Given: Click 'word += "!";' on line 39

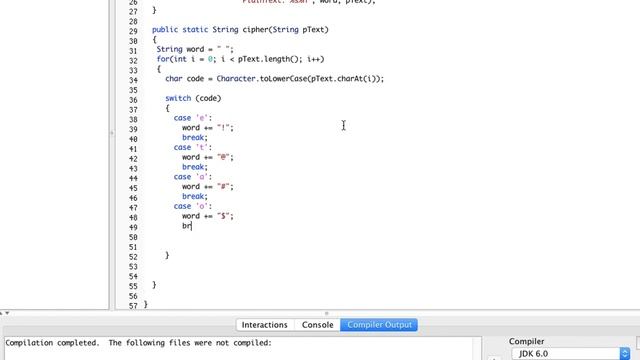Looking at the screenshot, I should click(x=208, y=128).
